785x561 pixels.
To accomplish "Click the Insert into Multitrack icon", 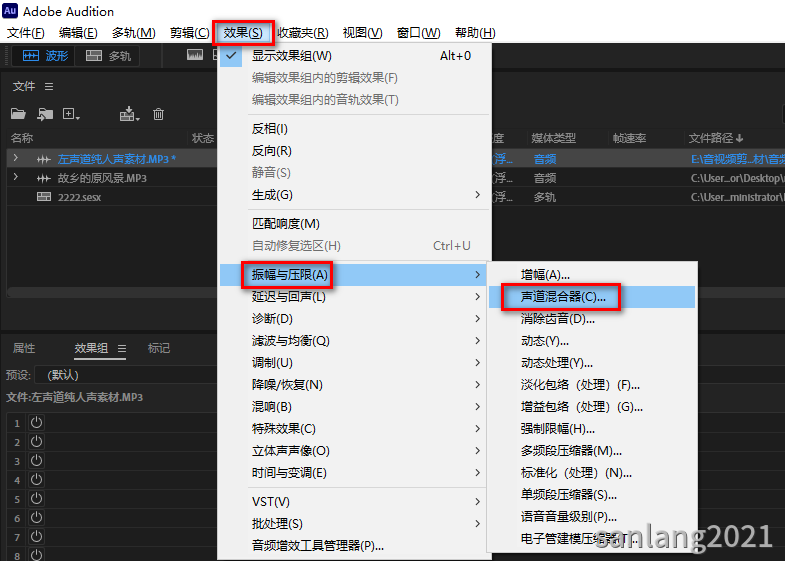I will click(x=129, y=115).
